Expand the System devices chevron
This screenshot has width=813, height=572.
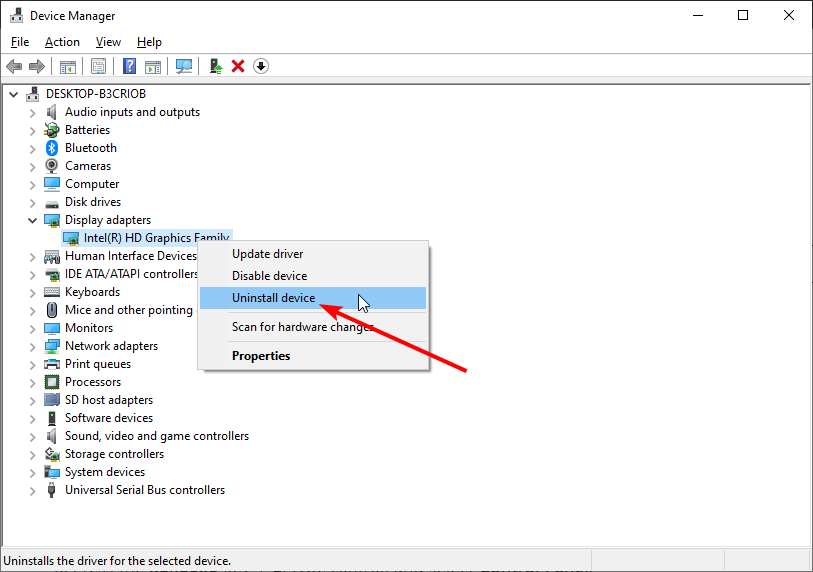33,472
